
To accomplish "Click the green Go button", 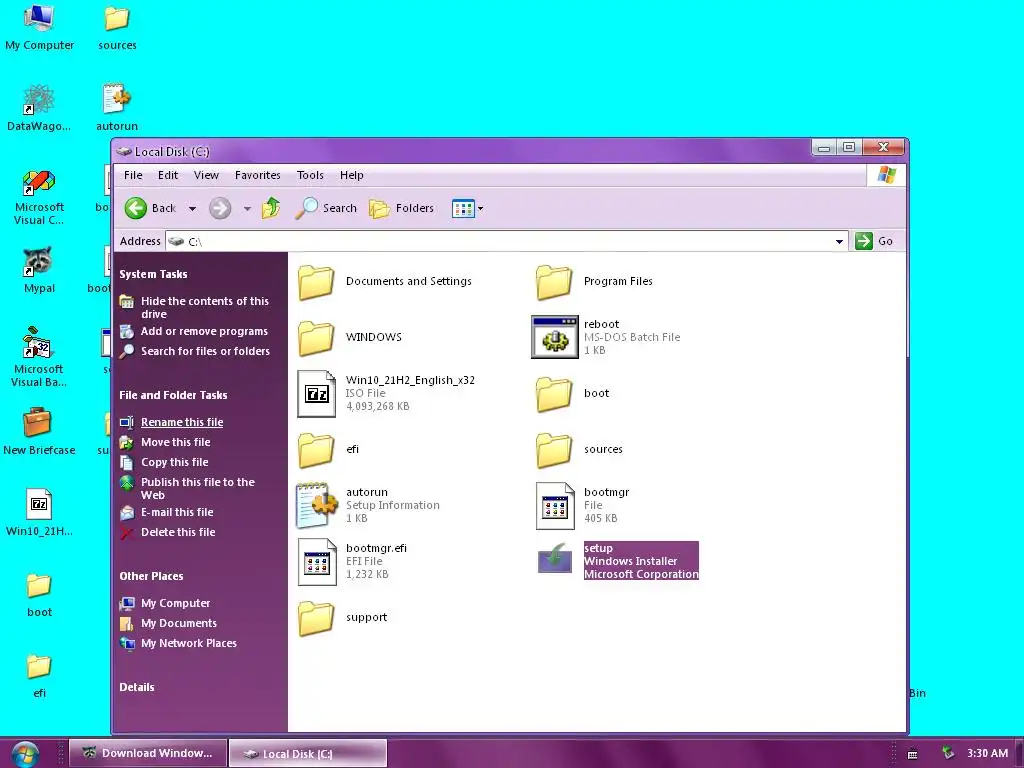I will 874,241.
